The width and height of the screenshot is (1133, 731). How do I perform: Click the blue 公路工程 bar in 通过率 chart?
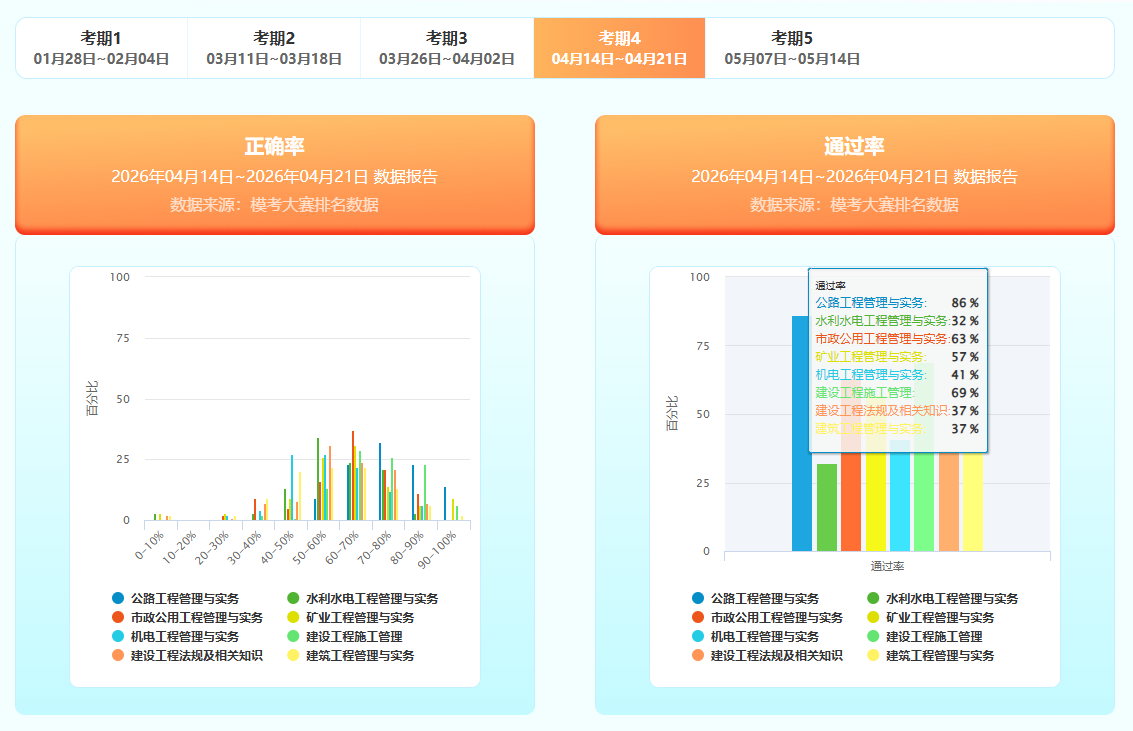point(801,450)
